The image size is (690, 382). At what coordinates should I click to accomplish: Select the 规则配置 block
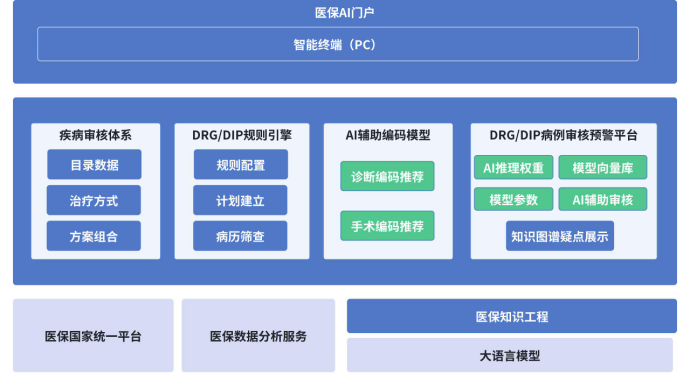tap(241, 164)
